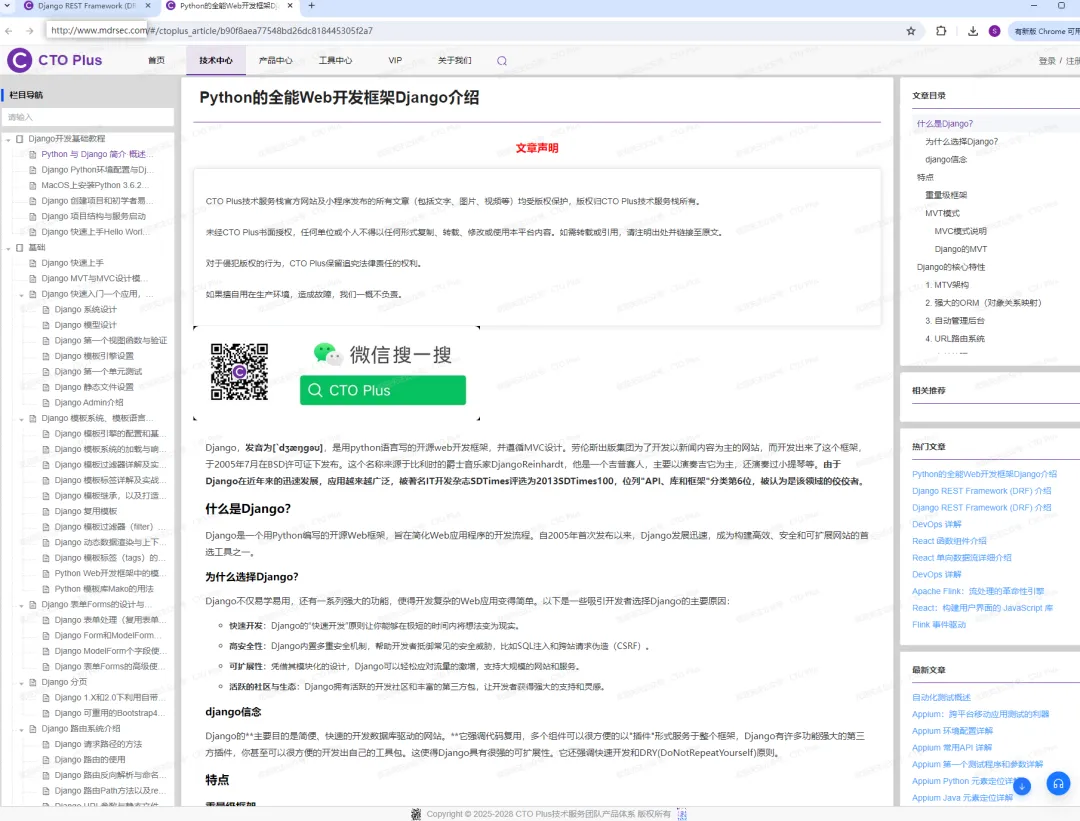The height and width of the screenshot is (821, 1080).
Task: Select the 技术中心 menu item
Action: (x=216, y=61)
